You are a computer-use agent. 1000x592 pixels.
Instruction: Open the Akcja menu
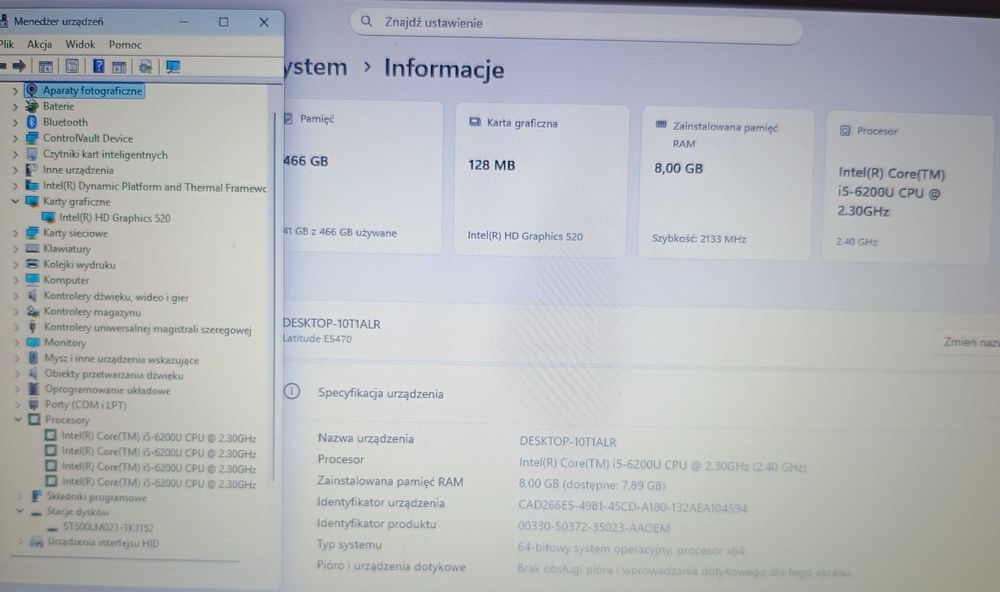[40, 44]
